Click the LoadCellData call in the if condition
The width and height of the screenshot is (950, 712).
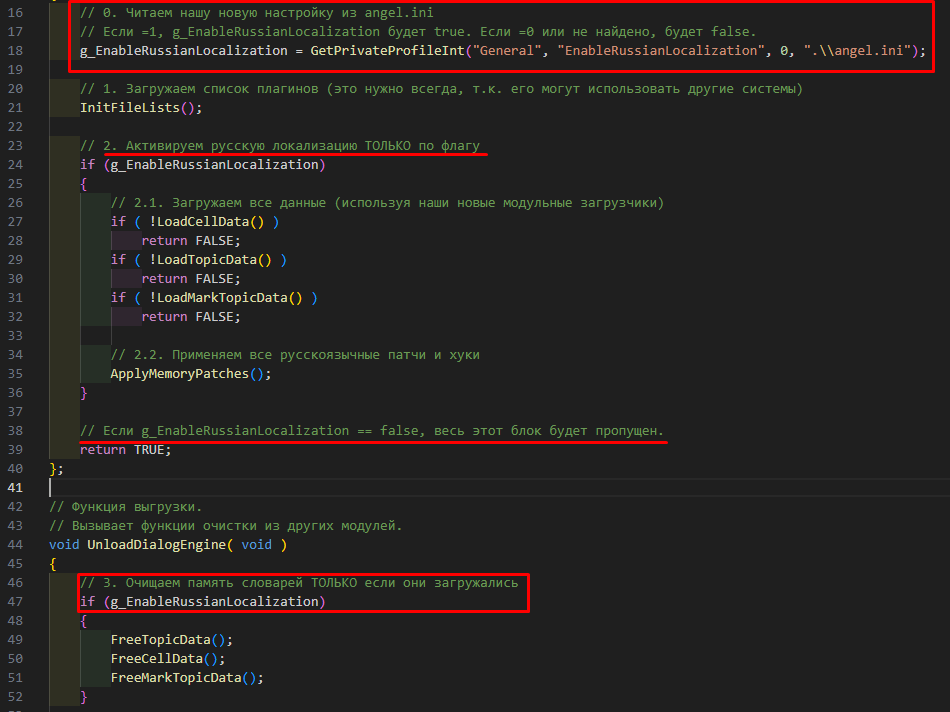click(210, 222)
